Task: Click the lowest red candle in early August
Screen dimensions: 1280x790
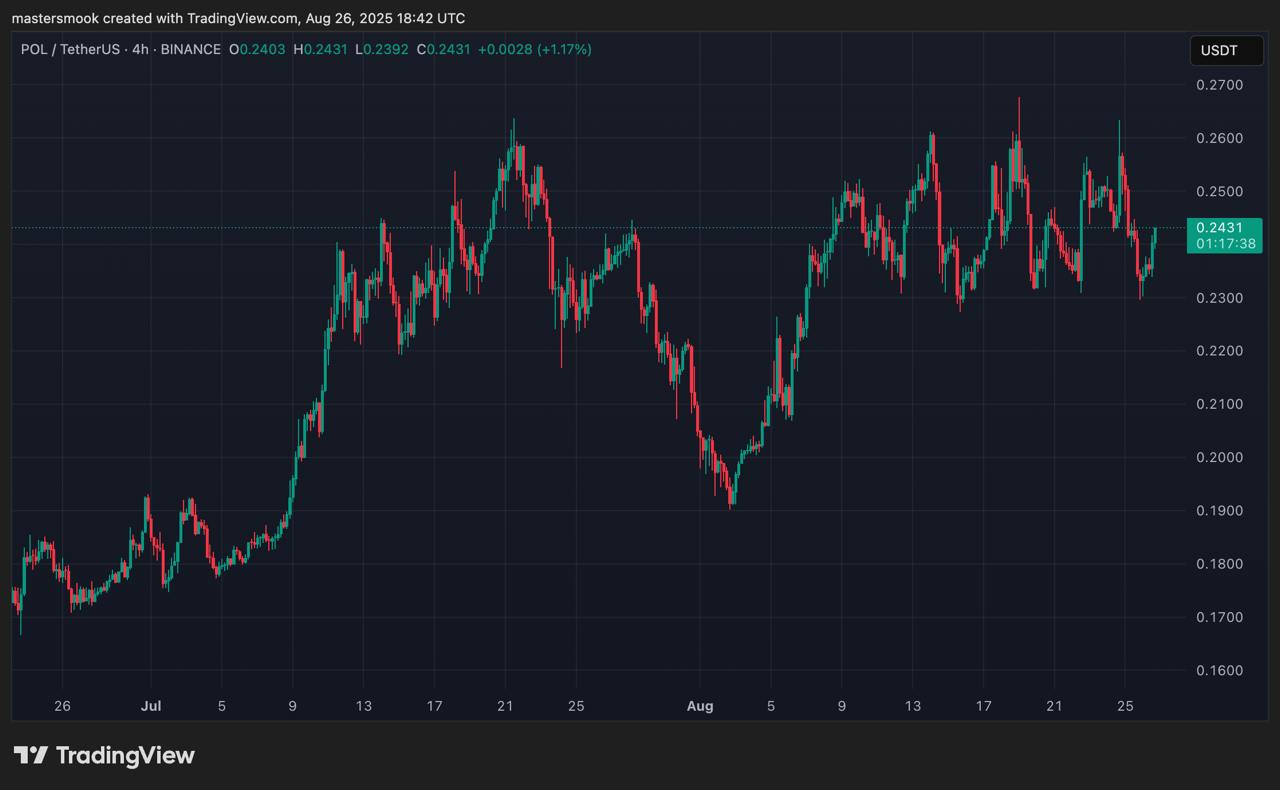Action: pyautogui.click(x=730, y=492)
